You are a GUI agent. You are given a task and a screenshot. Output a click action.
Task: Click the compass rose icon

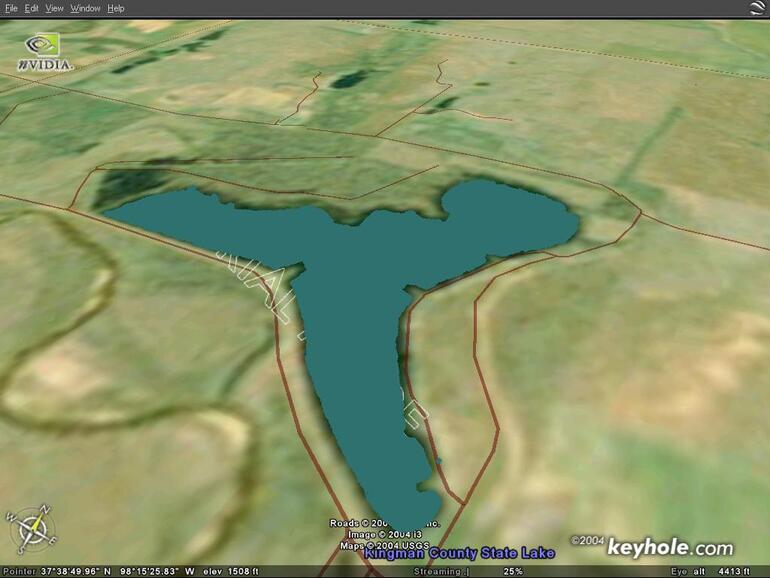pos(32,529)
